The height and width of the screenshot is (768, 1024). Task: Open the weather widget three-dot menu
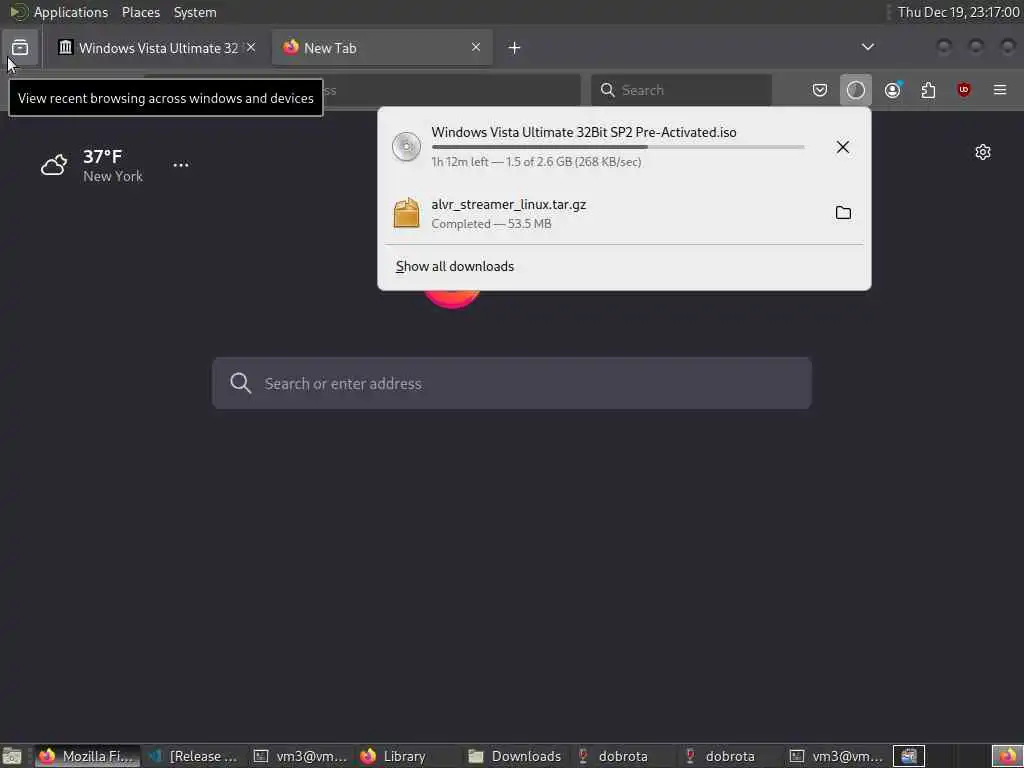point(181,165)
